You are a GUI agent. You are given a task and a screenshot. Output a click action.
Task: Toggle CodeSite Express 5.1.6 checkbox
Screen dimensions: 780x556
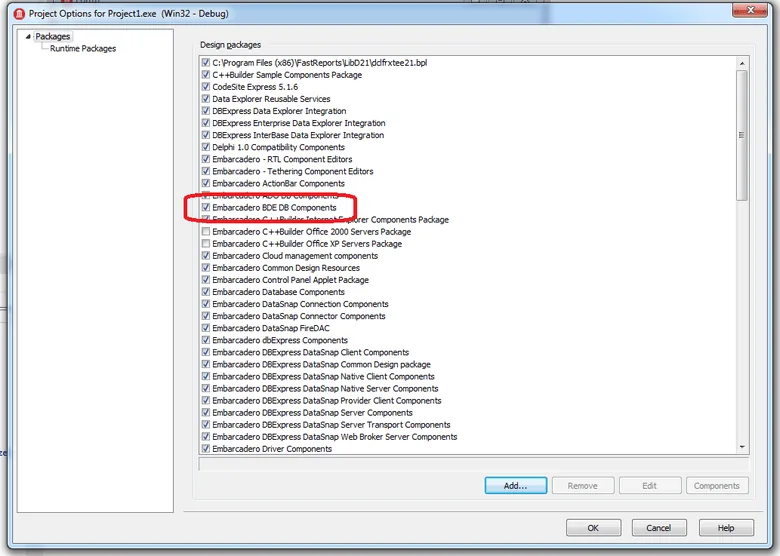(x=206, y=87)
